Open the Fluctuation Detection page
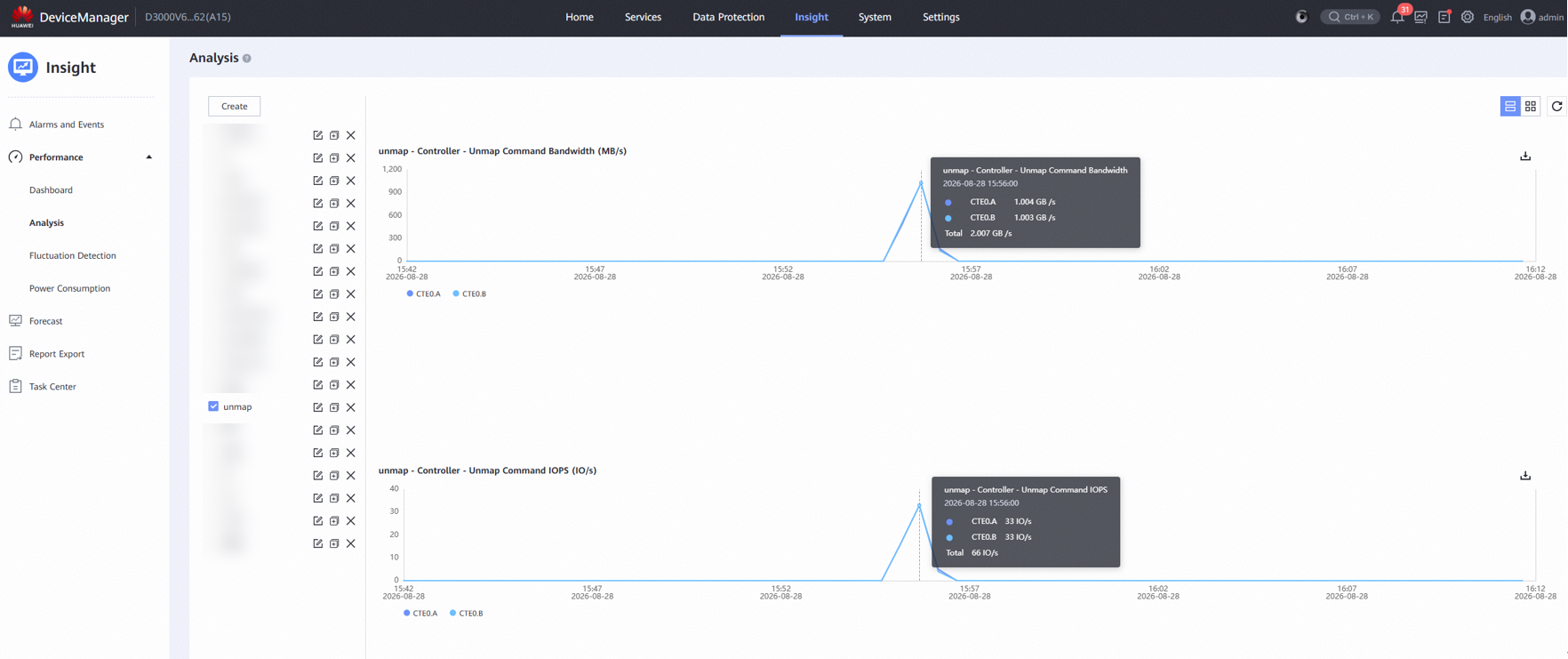 click(x=73, y=255)
